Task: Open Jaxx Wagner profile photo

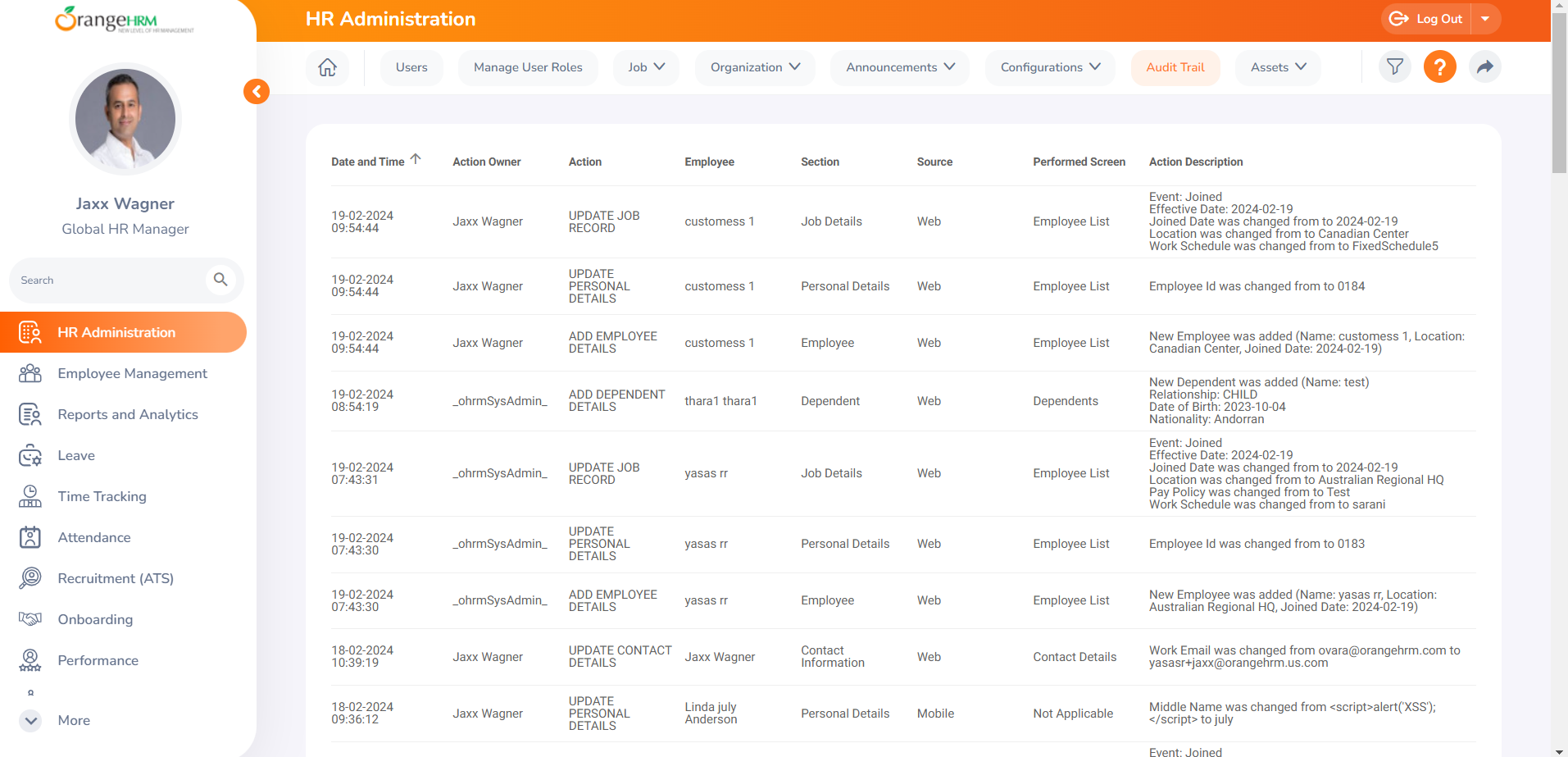Action: tap(125, 119)
